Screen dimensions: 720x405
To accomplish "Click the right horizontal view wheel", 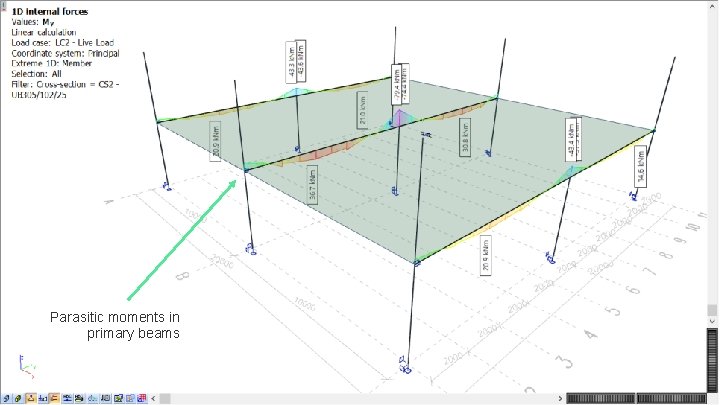I will (x=671, y=398).
